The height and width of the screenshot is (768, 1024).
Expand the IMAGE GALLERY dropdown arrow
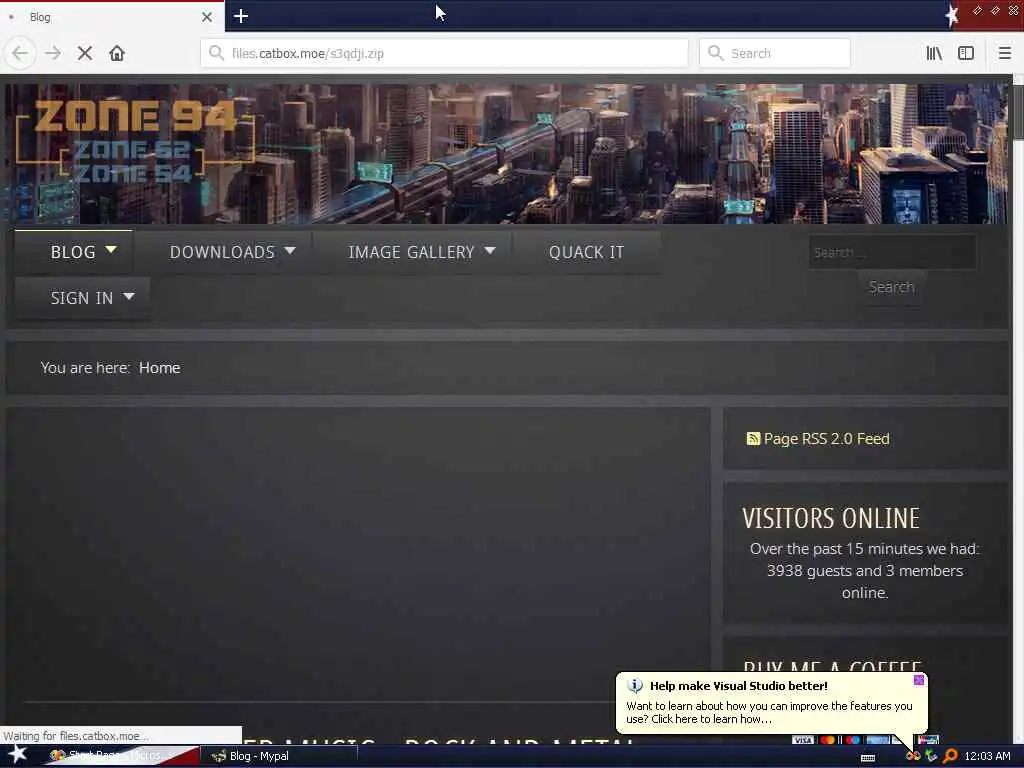click(490, 250)
